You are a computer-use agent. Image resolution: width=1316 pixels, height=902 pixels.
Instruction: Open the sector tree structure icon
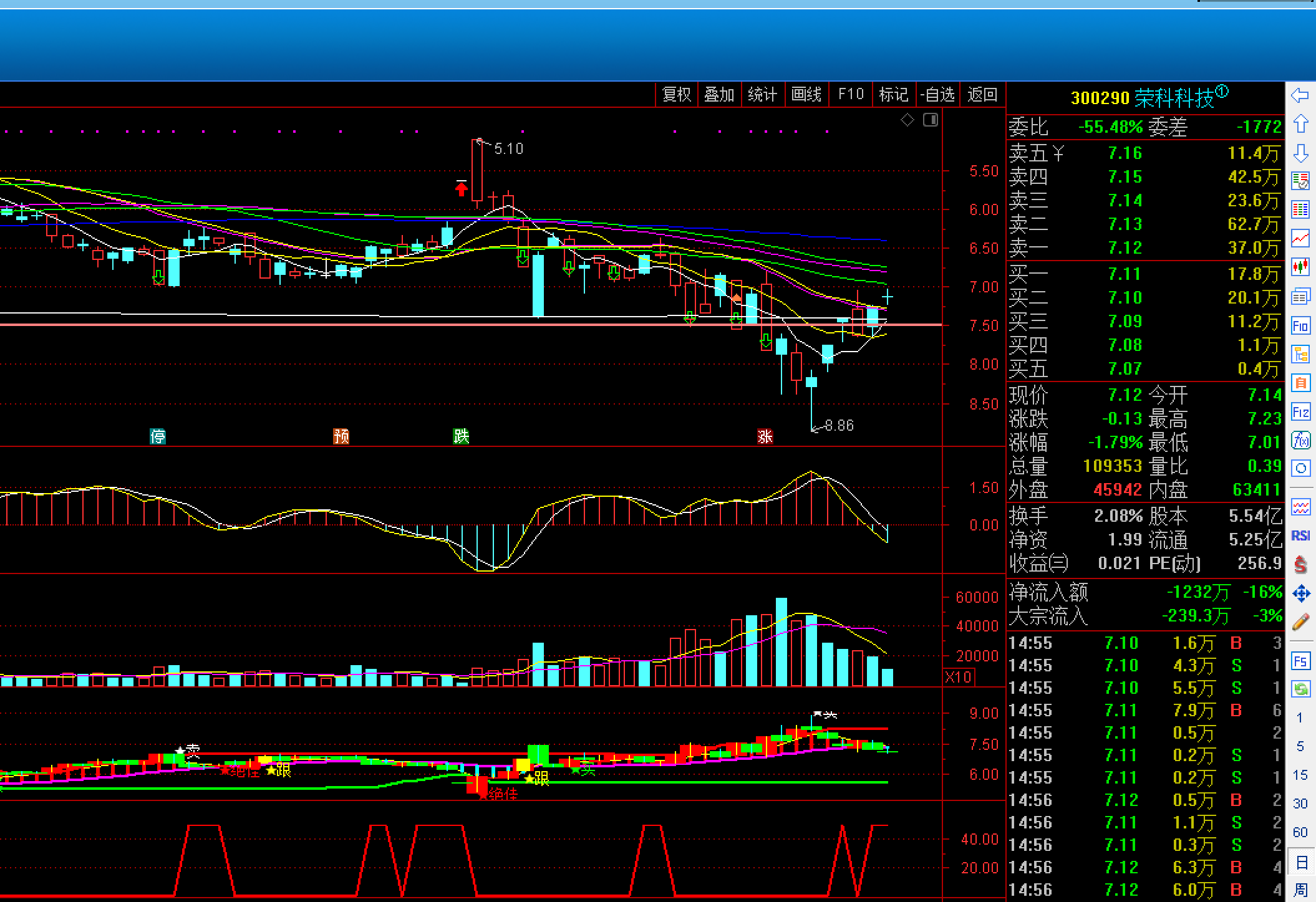(x=1300, y=354)
